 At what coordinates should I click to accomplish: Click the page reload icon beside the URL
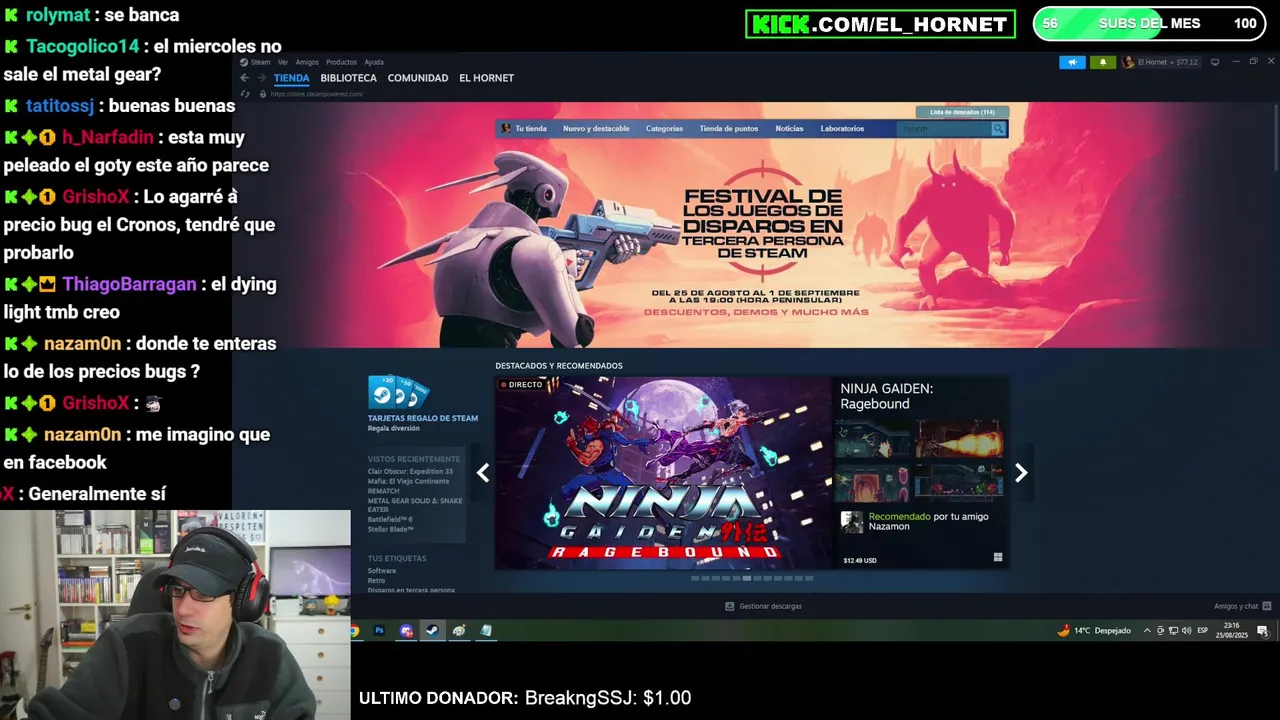point(245,94)
